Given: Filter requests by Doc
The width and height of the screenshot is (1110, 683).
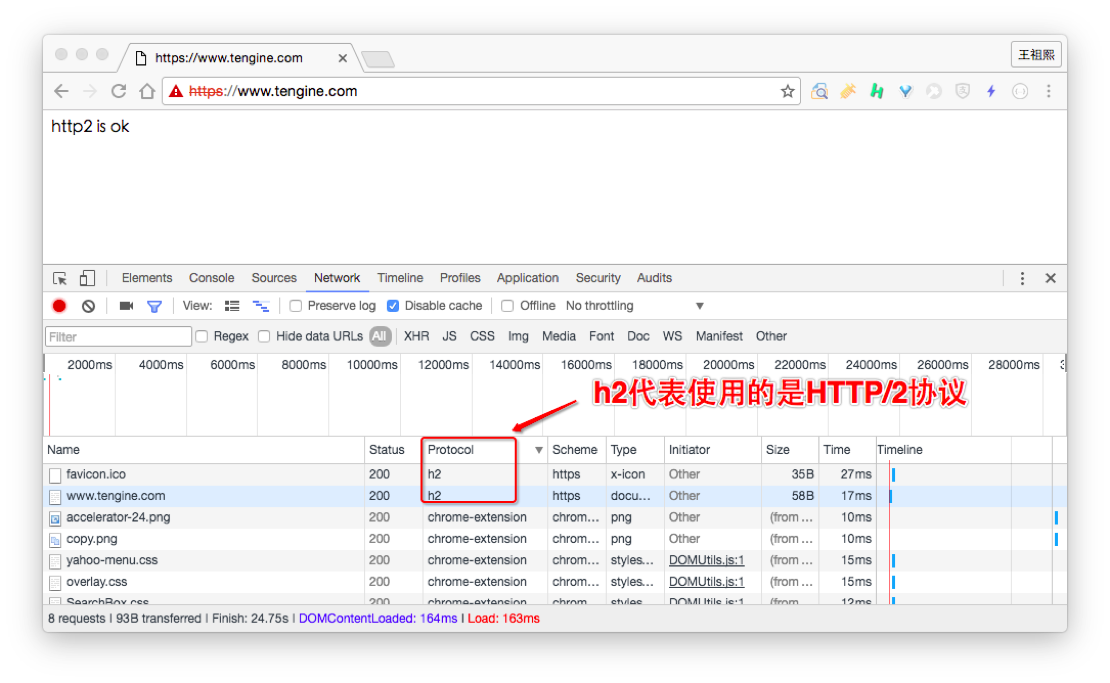Looking at the screenshot, I should (638, 336).
